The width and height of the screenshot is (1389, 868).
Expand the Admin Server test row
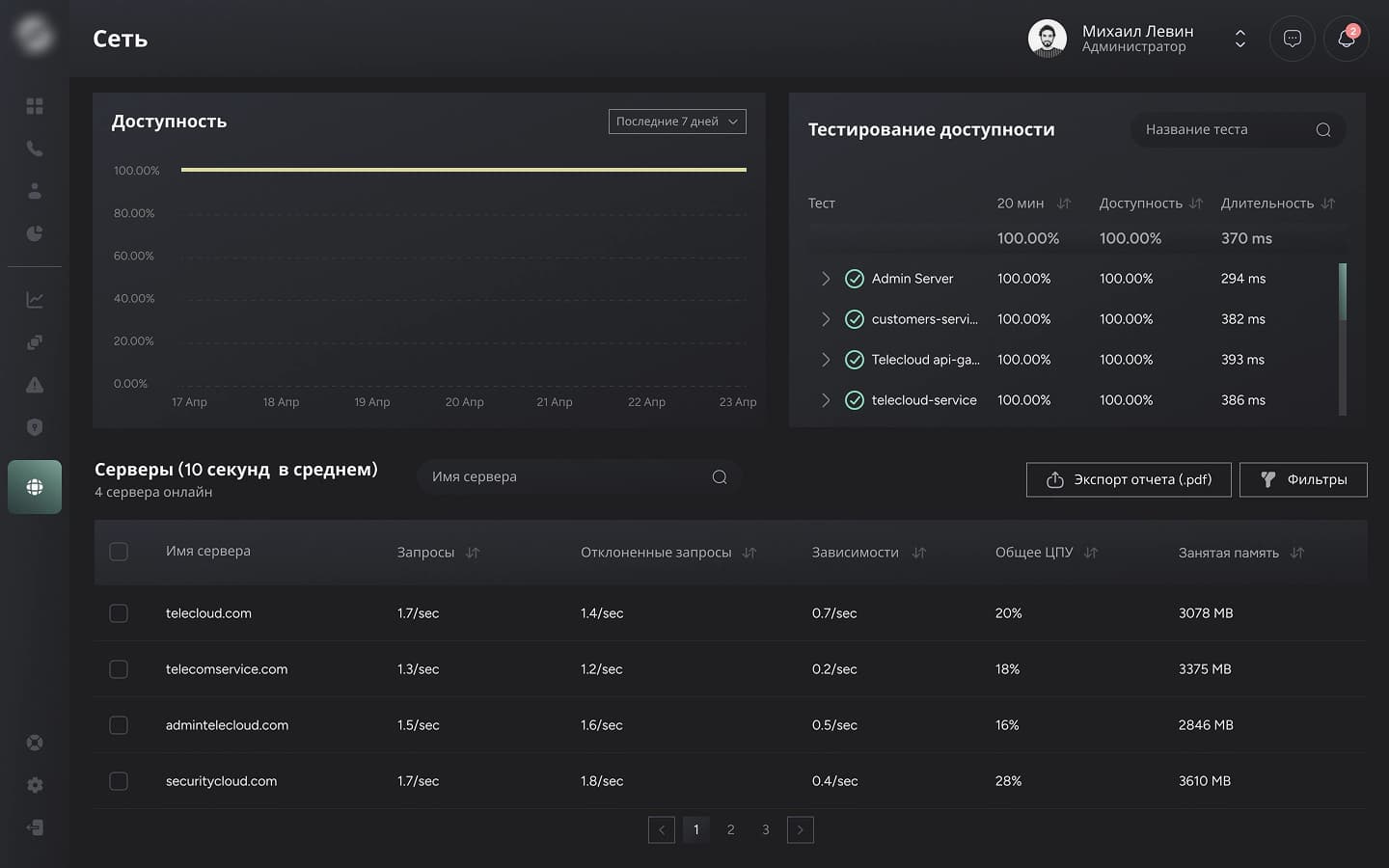tap(826, 279)
